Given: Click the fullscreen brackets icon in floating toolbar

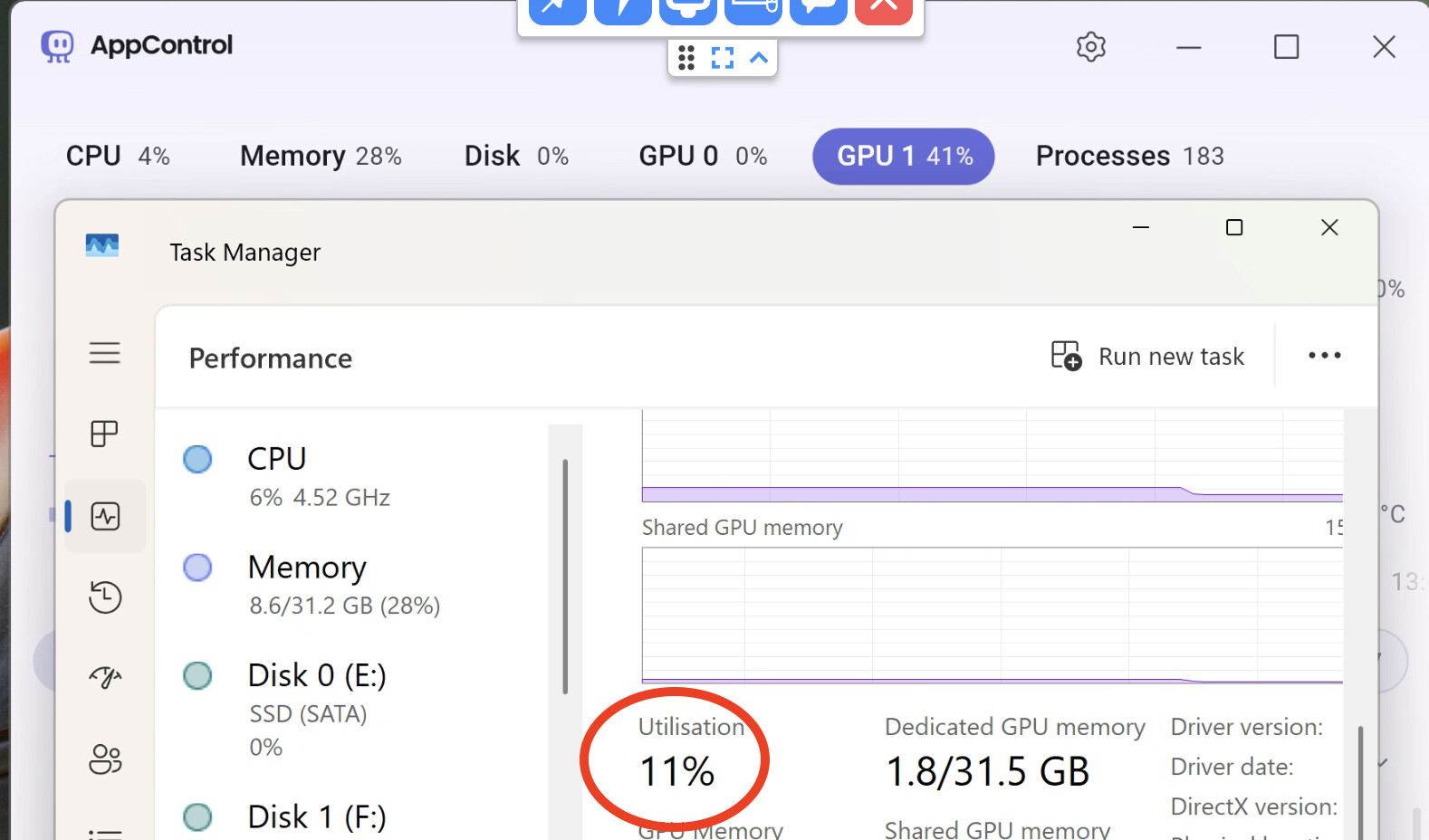Looking at the screenshot, I should tap(722, 59).
